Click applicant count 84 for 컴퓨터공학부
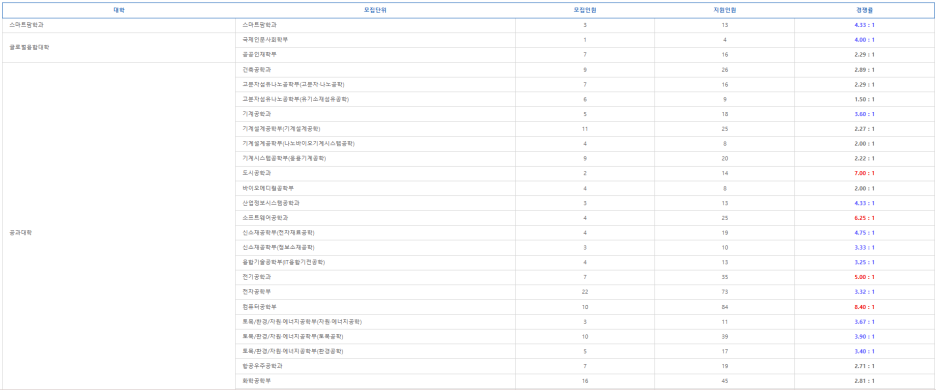Image resolution: width=936 pixels, height=390 pixels. [725, 307]
